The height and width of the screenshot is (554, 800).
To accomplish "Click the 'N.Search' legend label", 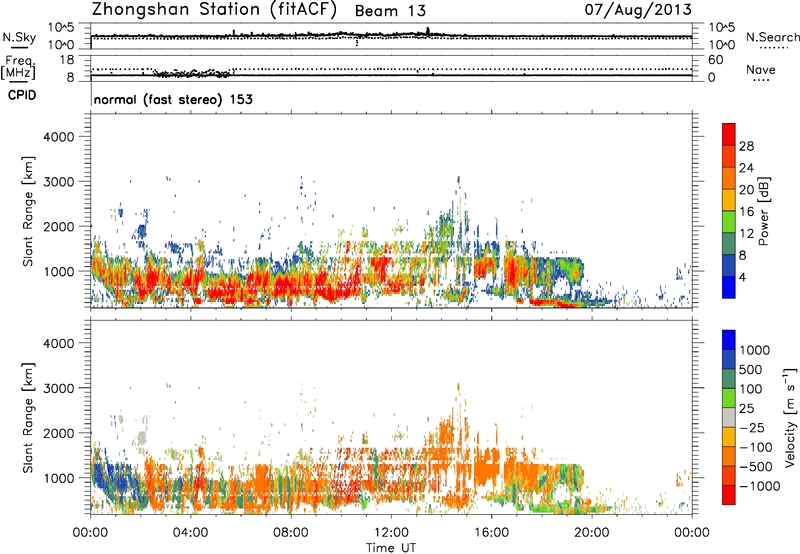I will (x=773, y=37).
